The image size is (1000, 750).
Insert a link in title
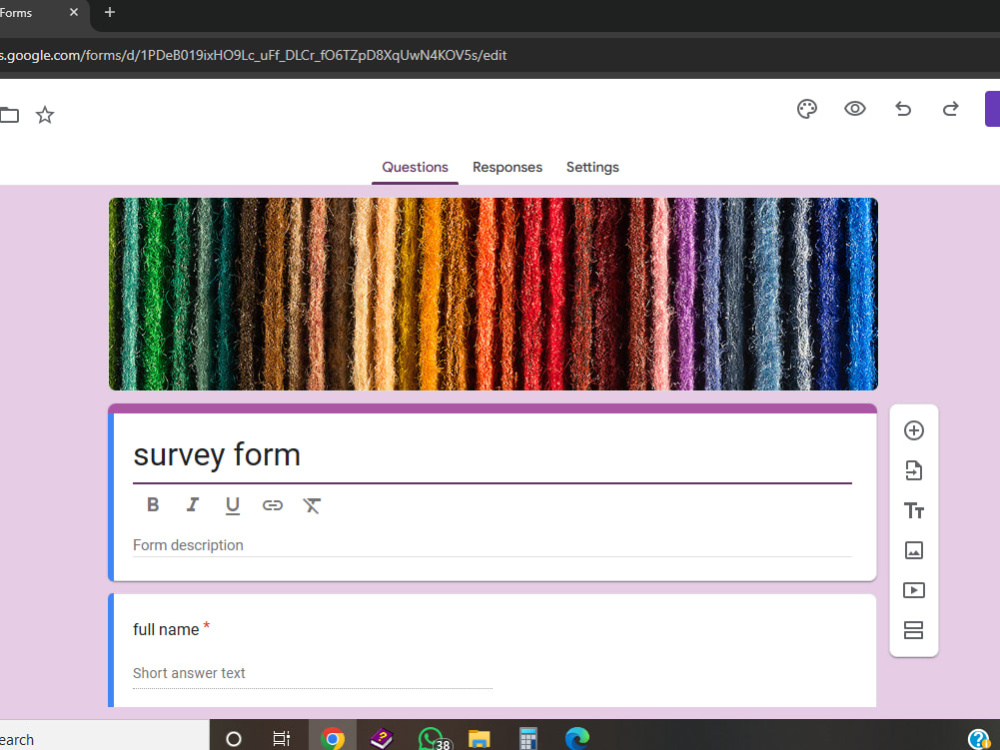coord(272,506)
